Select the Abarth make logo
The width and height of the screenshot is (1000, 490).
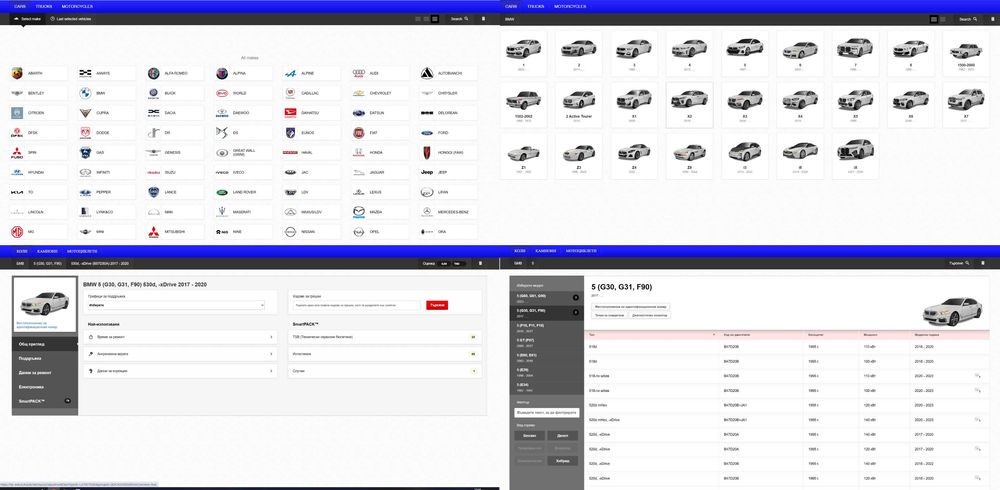pyautogui.click(x=17, y=73)
